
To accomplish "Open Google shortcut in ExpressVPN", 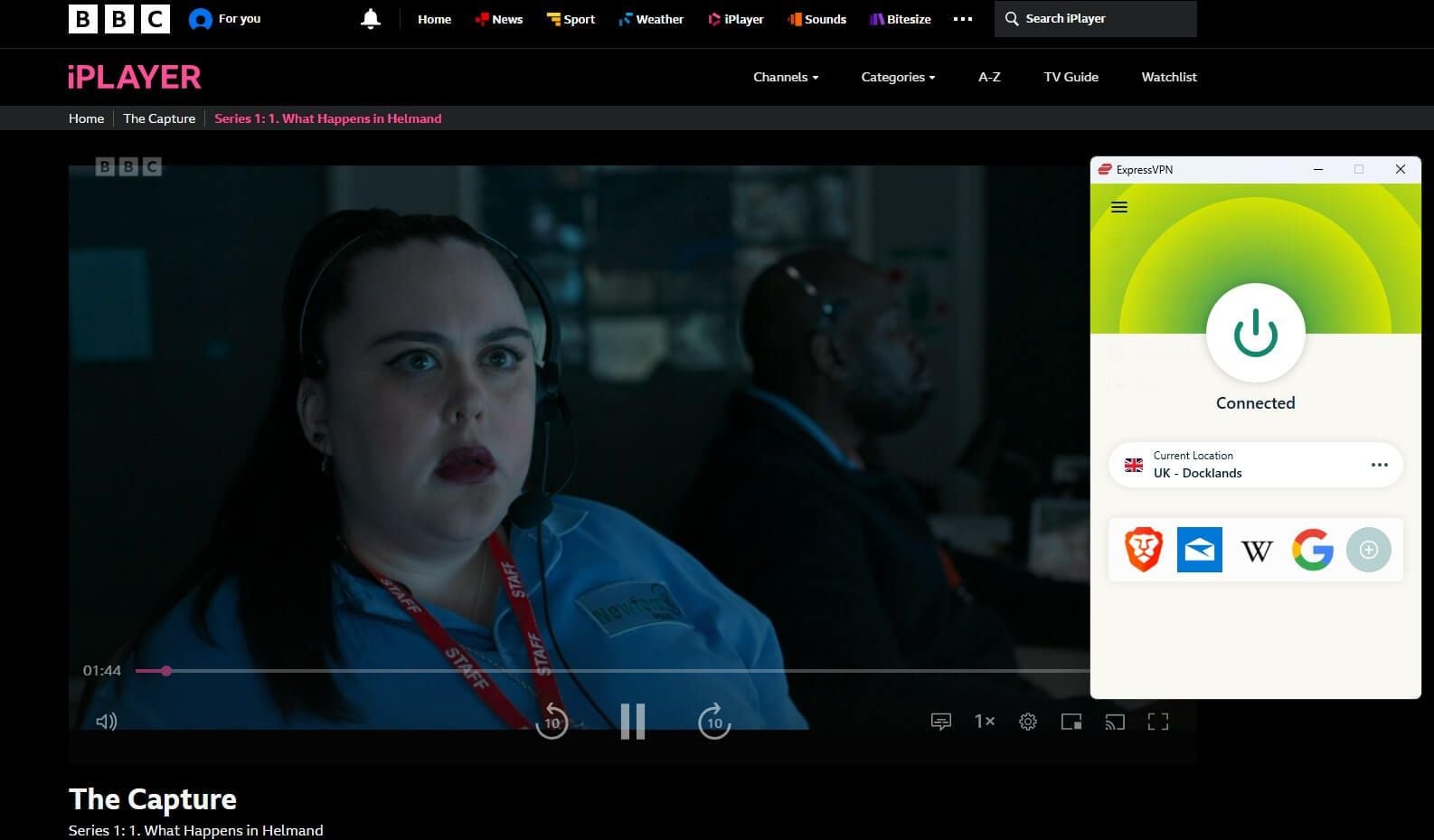I will pyautogui.click(x=1313, y=550).
